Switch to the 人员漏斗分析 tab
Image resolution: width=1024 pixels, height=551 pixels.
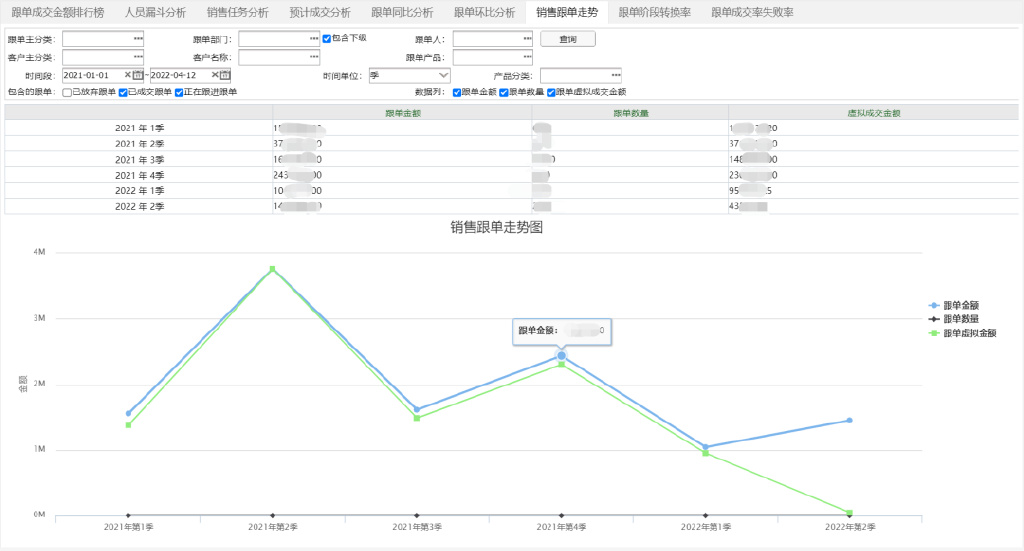pos(155,12)
